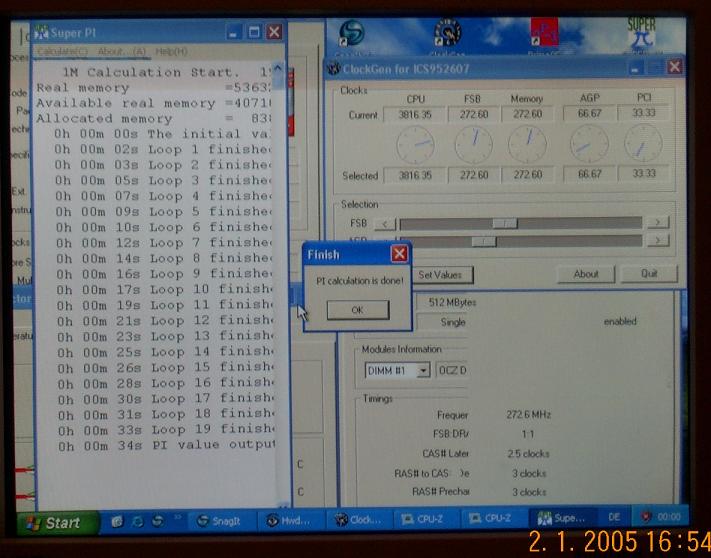Click the red shield tray icon

(x=646, y=517)
